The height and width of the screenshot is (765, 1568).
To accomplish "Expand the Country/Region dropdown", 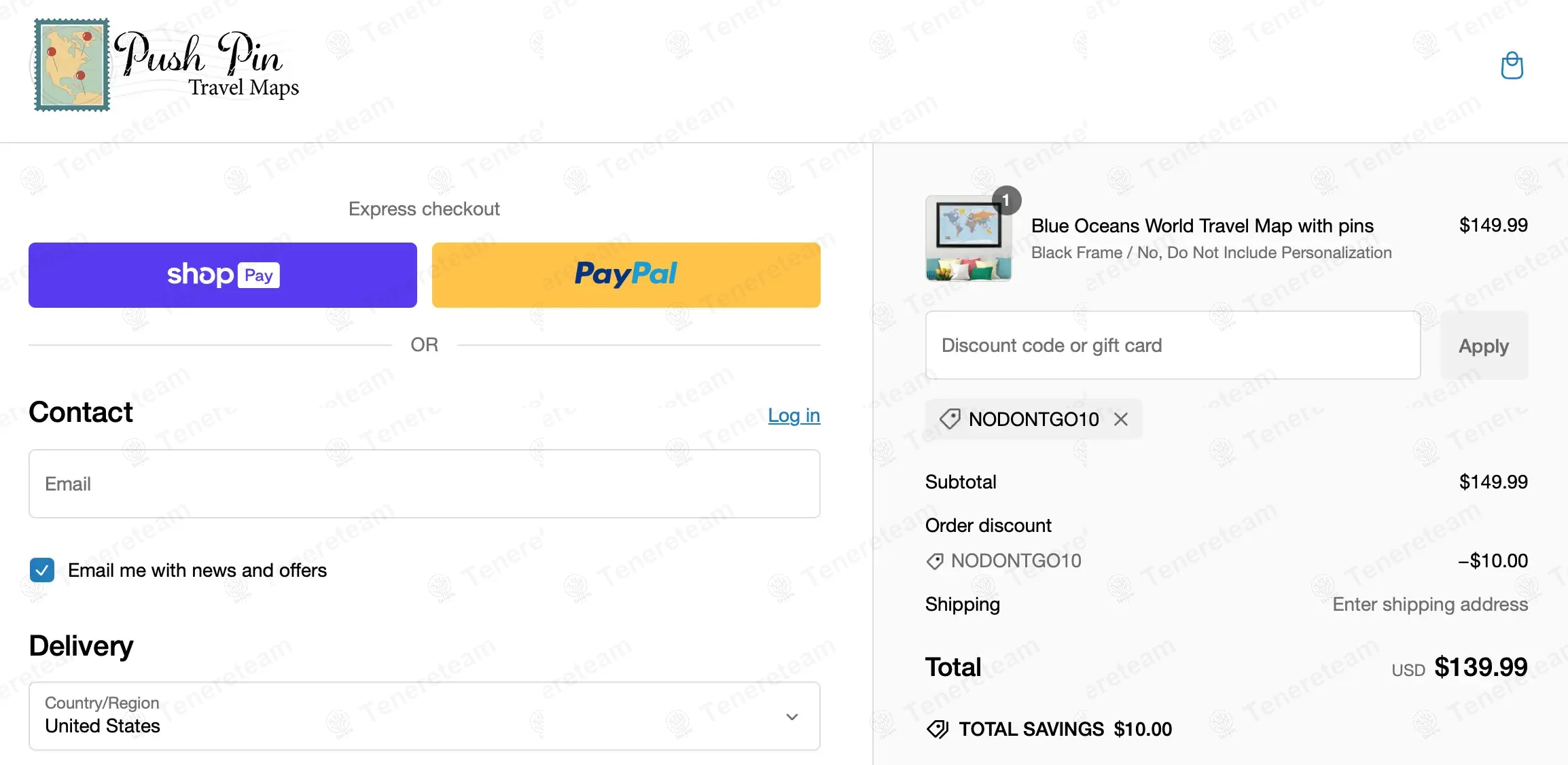I will click(x=425, y=716).
